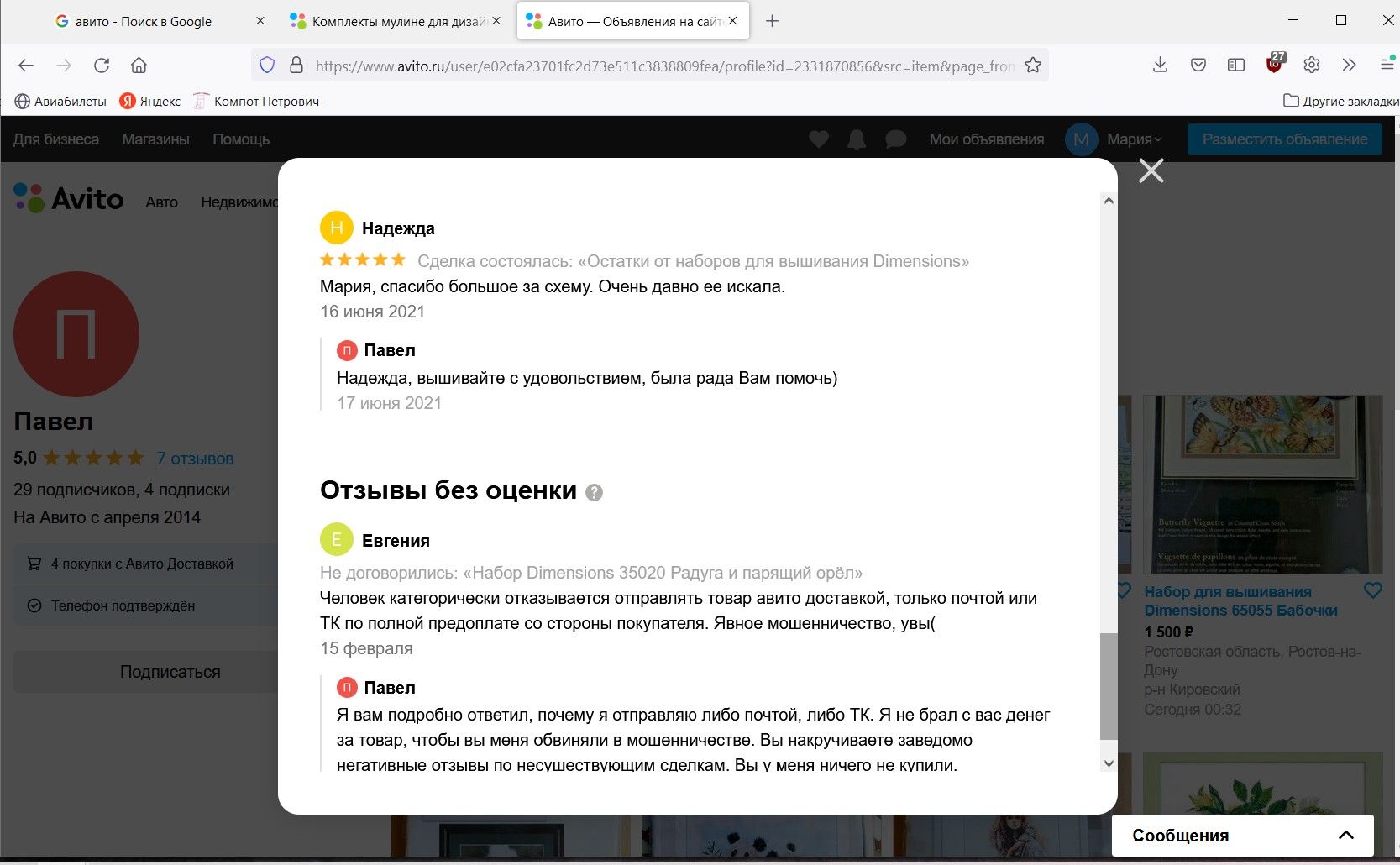Open Авиабилеты bookmark
This screenshot has height=865, width=1400.
click(61, 102)
